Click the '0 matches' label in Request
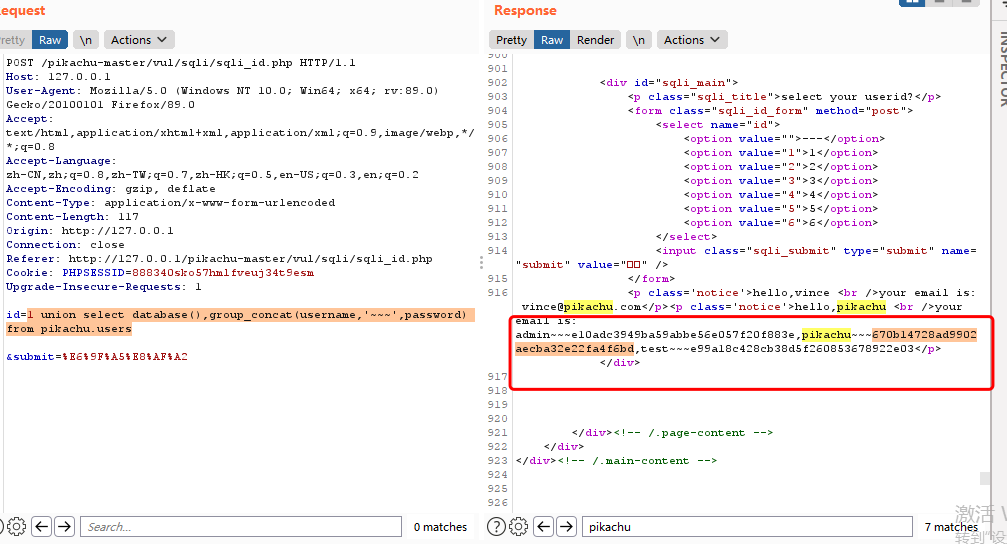The height and width of the screenshot is (544, 1007). 440,527
